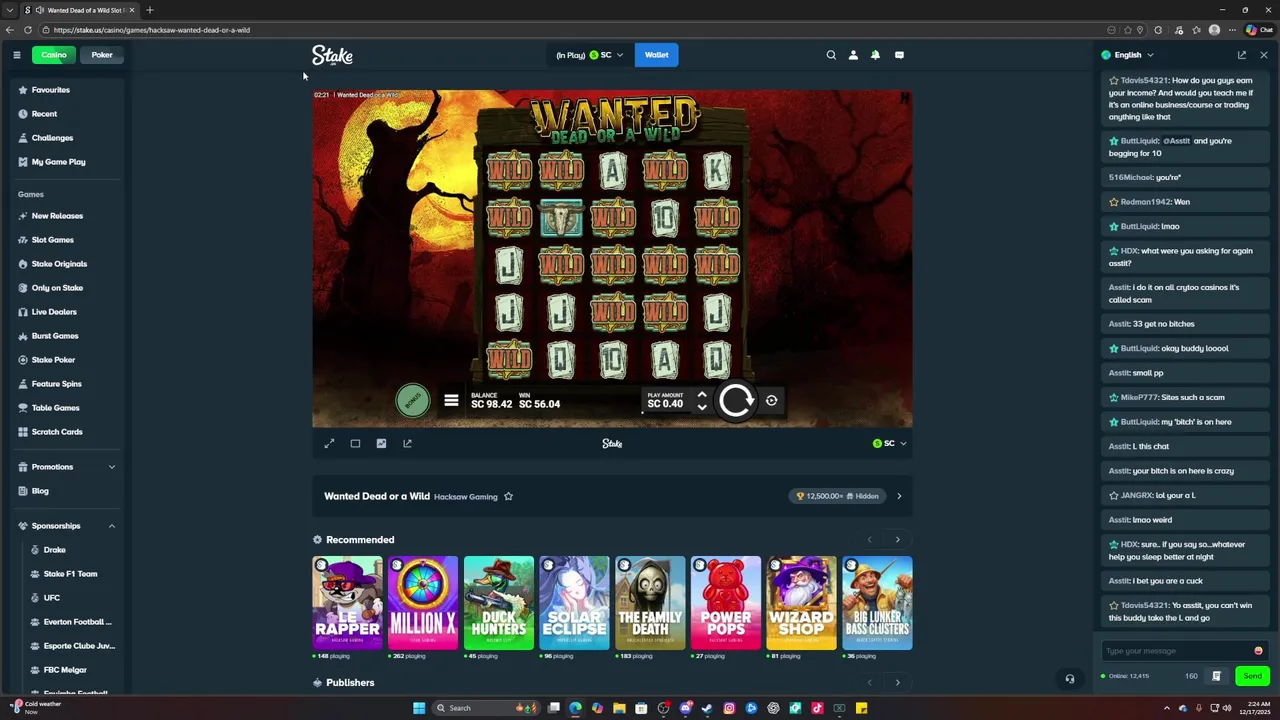Open chat language English dropdown

pos(1128,55)
